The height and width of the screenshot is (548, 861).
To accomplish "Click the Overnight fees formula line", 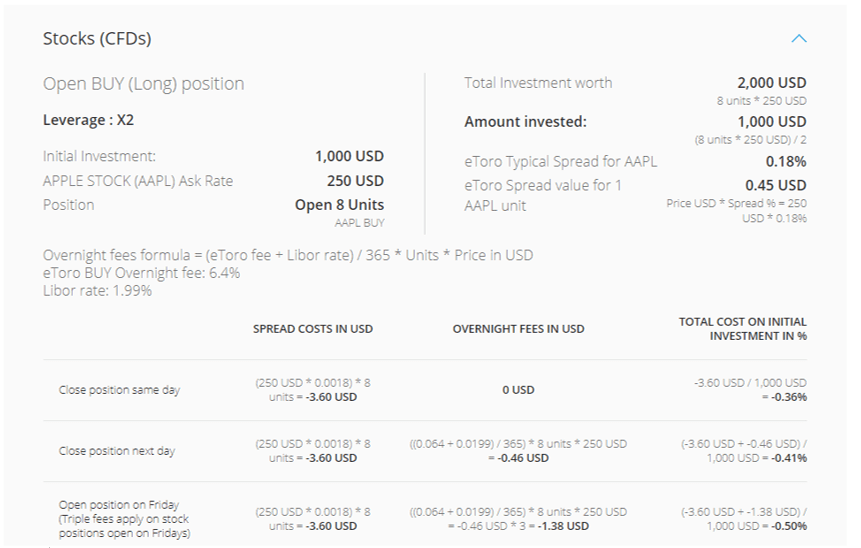I will click(x=288, y=255).
